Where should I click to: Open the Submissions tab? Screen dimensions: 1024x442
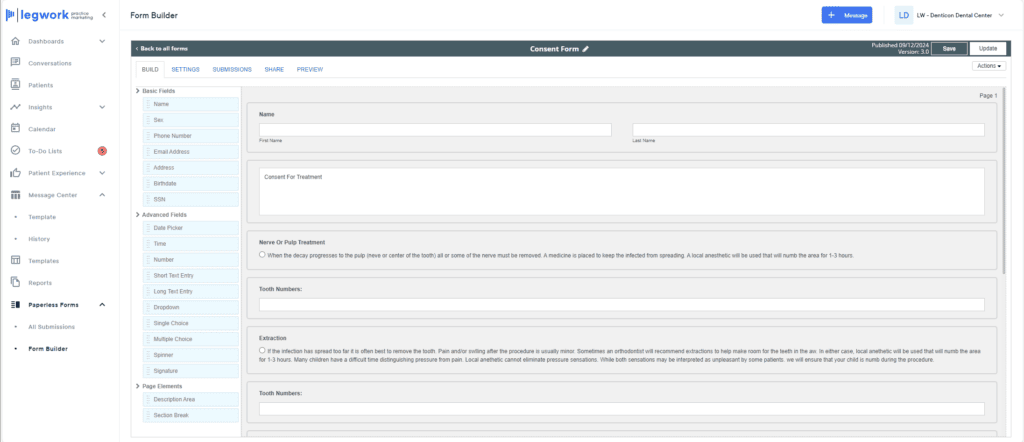tap(232, 69)
